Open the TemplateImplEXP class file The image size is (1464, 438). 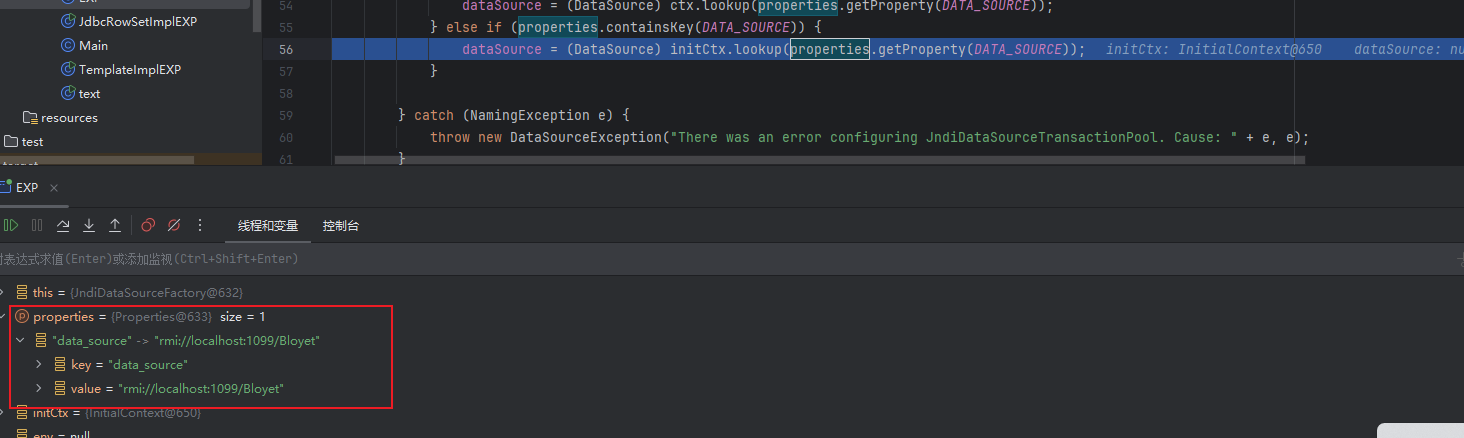129,70
